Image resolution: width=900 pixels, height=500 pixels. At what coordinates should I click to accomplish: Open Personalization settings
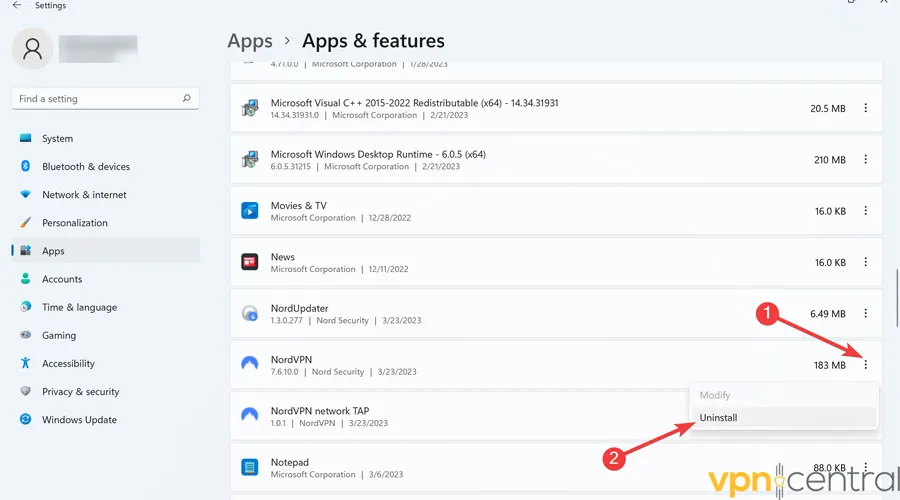pyautogui.click(x=106, y=223)
